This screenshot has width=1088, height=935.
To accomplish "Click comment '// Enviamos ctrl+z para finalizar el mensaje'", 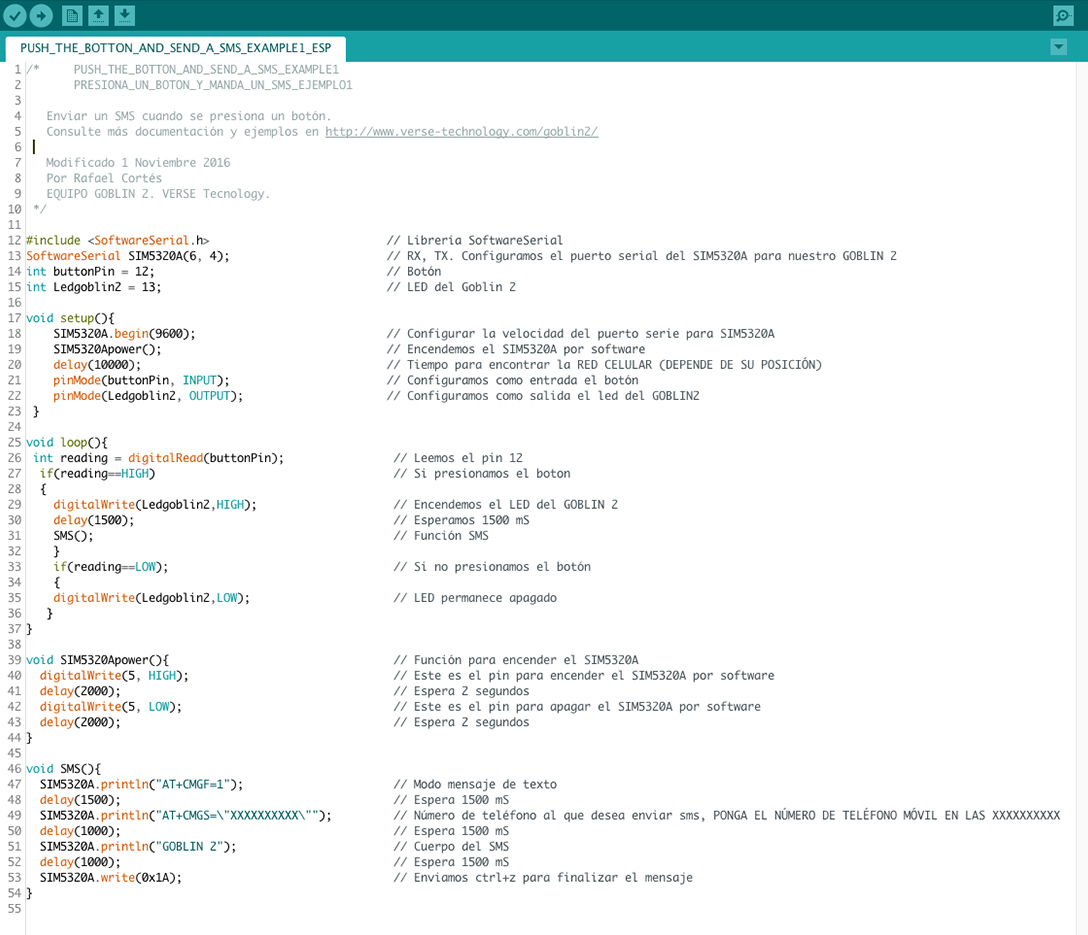I will pyautogui.click(x=543, y=877).
